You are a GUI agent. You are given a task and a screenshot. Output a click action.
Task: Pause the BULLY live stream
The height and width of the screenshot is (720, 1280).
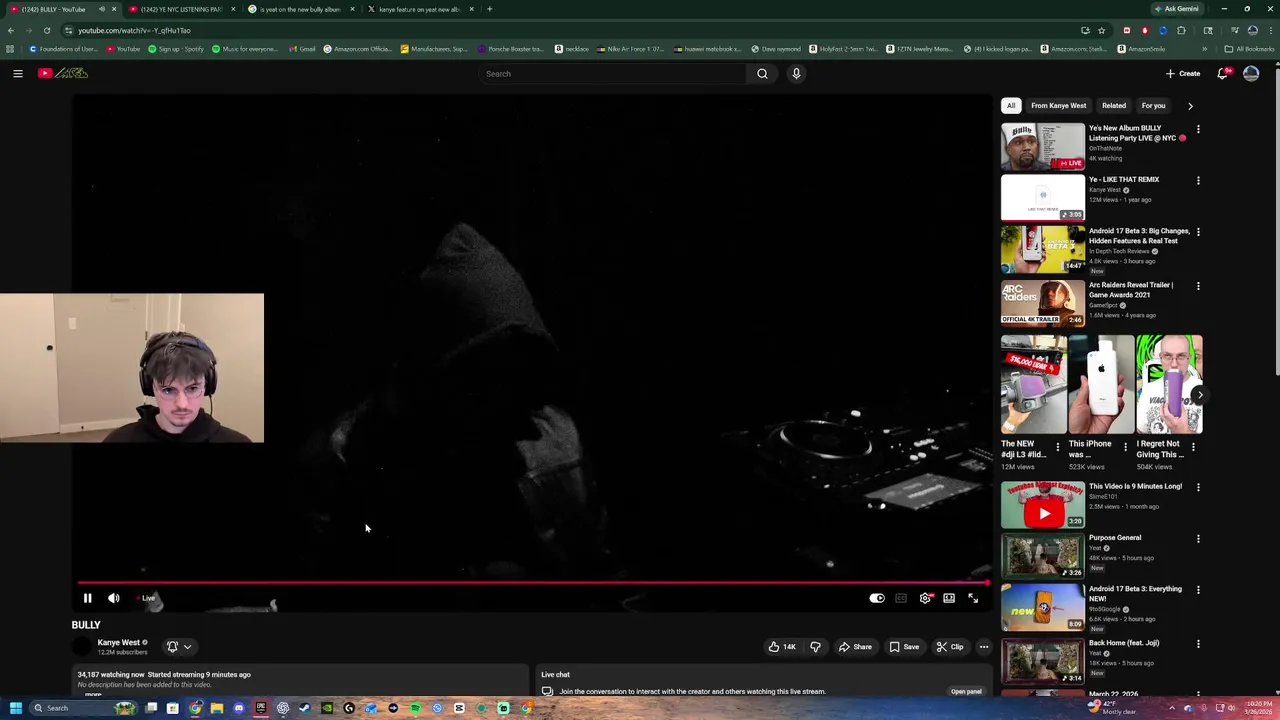[x=87, y=598]
